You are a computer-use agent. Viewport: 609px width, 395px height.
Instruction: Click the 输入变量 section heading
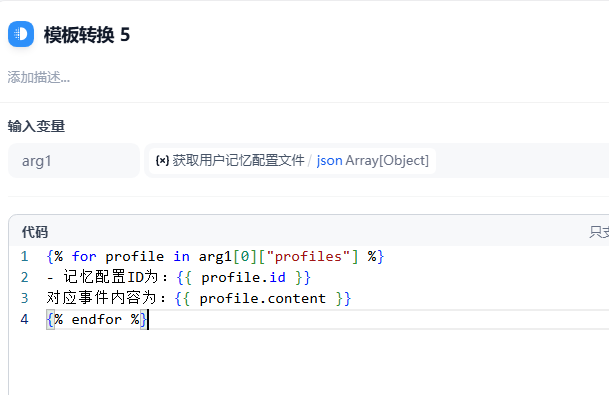[36, 126]
